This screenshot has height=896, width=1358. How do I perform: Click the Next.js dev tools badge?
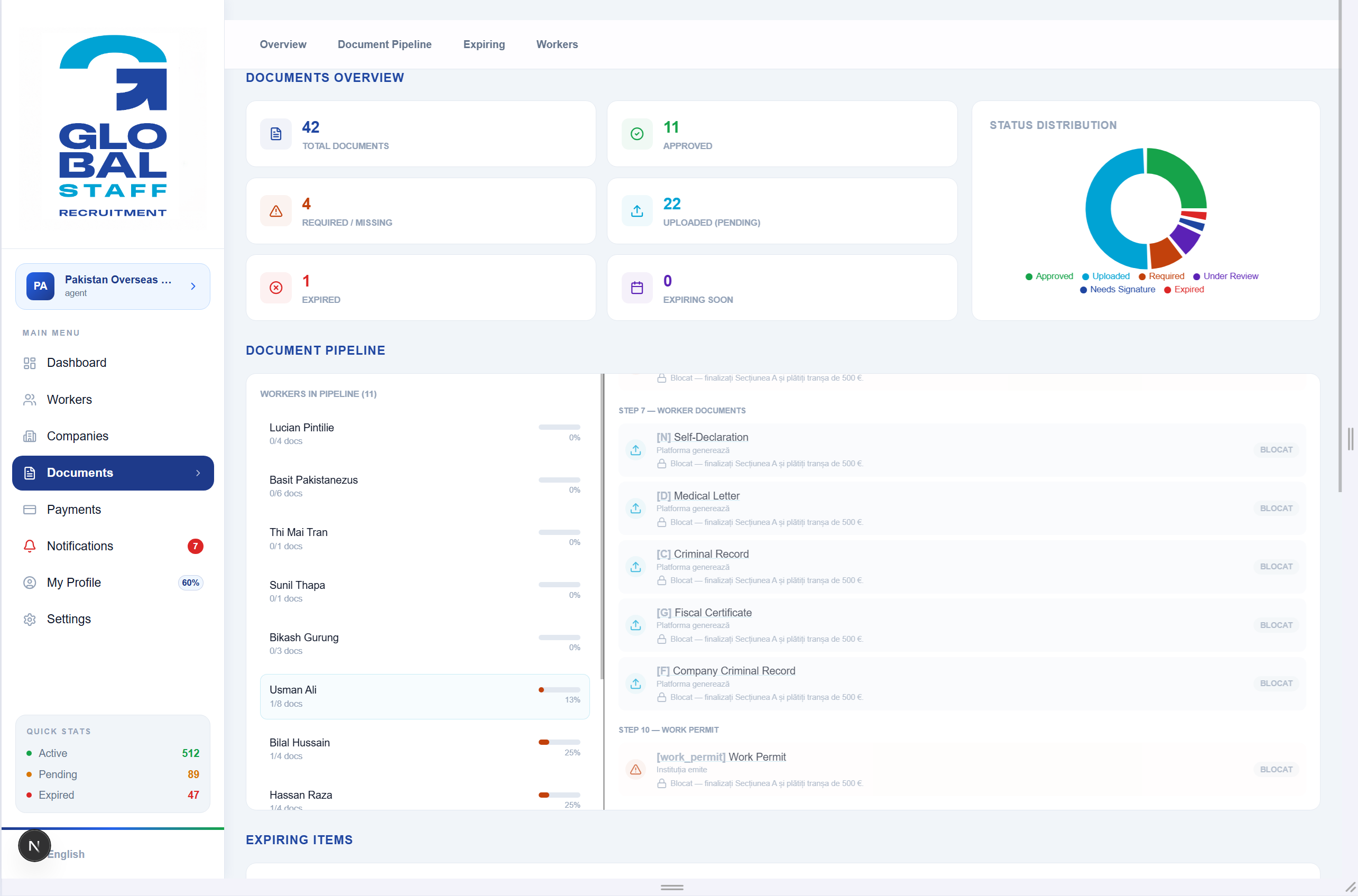pyautogui.click(x=34, y=846)
